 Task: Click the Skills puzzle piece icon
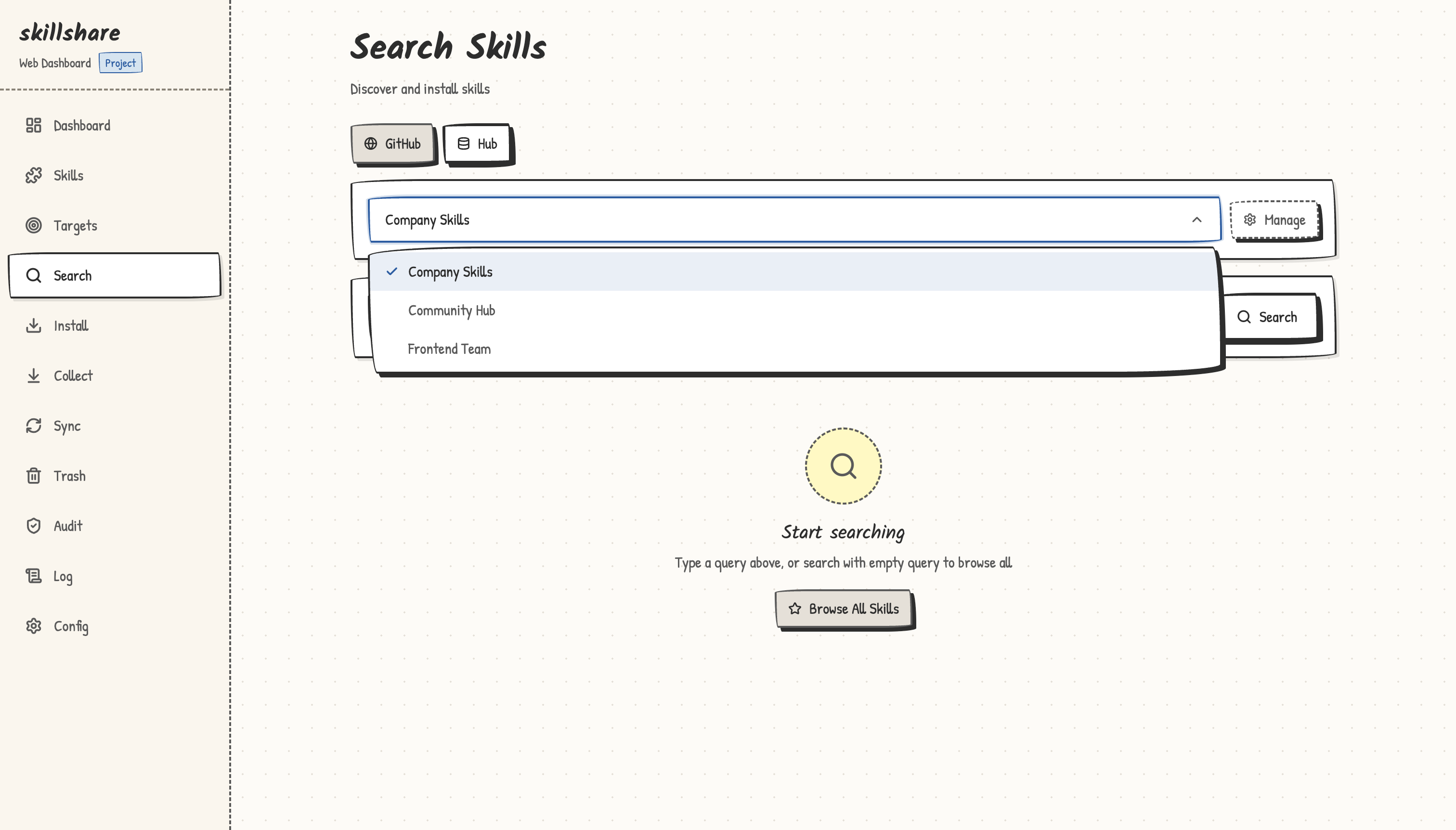(34, 176)
